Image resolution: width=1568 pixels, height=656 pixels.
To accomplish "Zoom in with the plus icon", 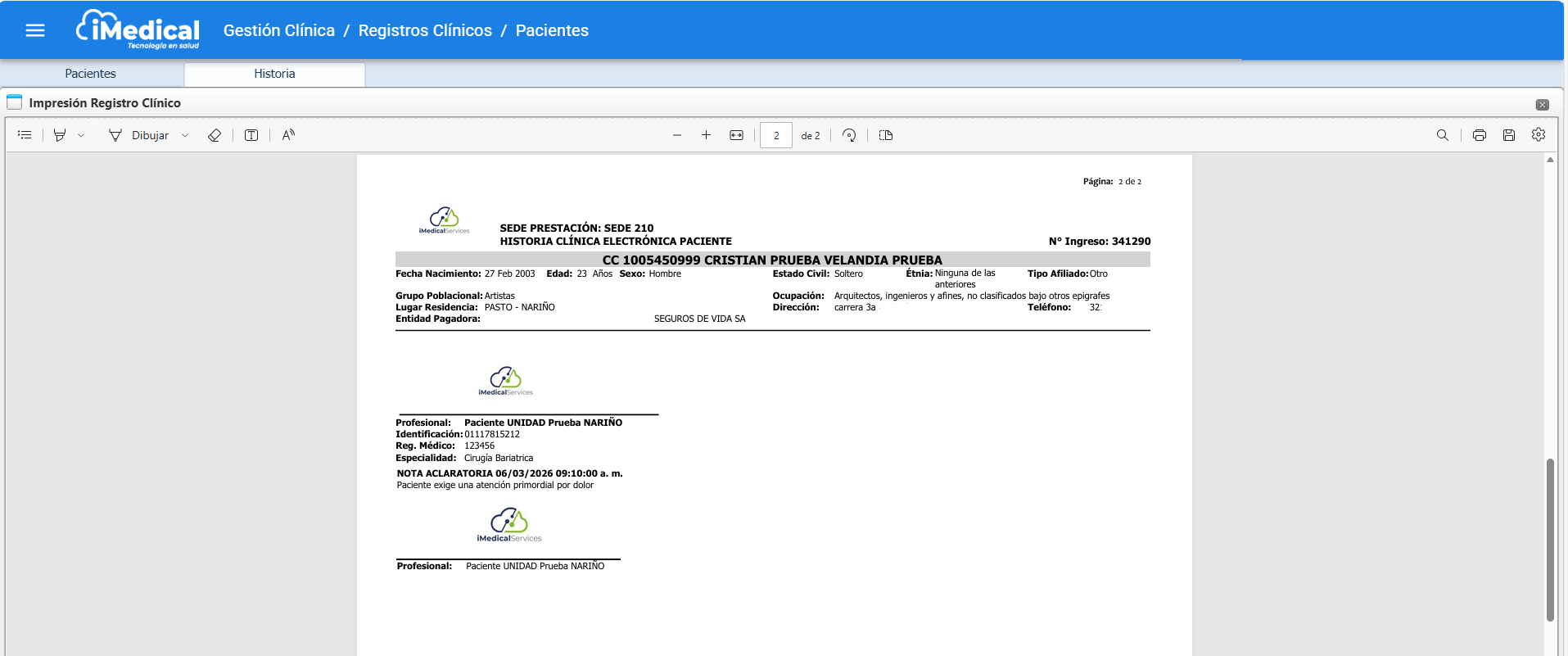I will coord(706,135).
